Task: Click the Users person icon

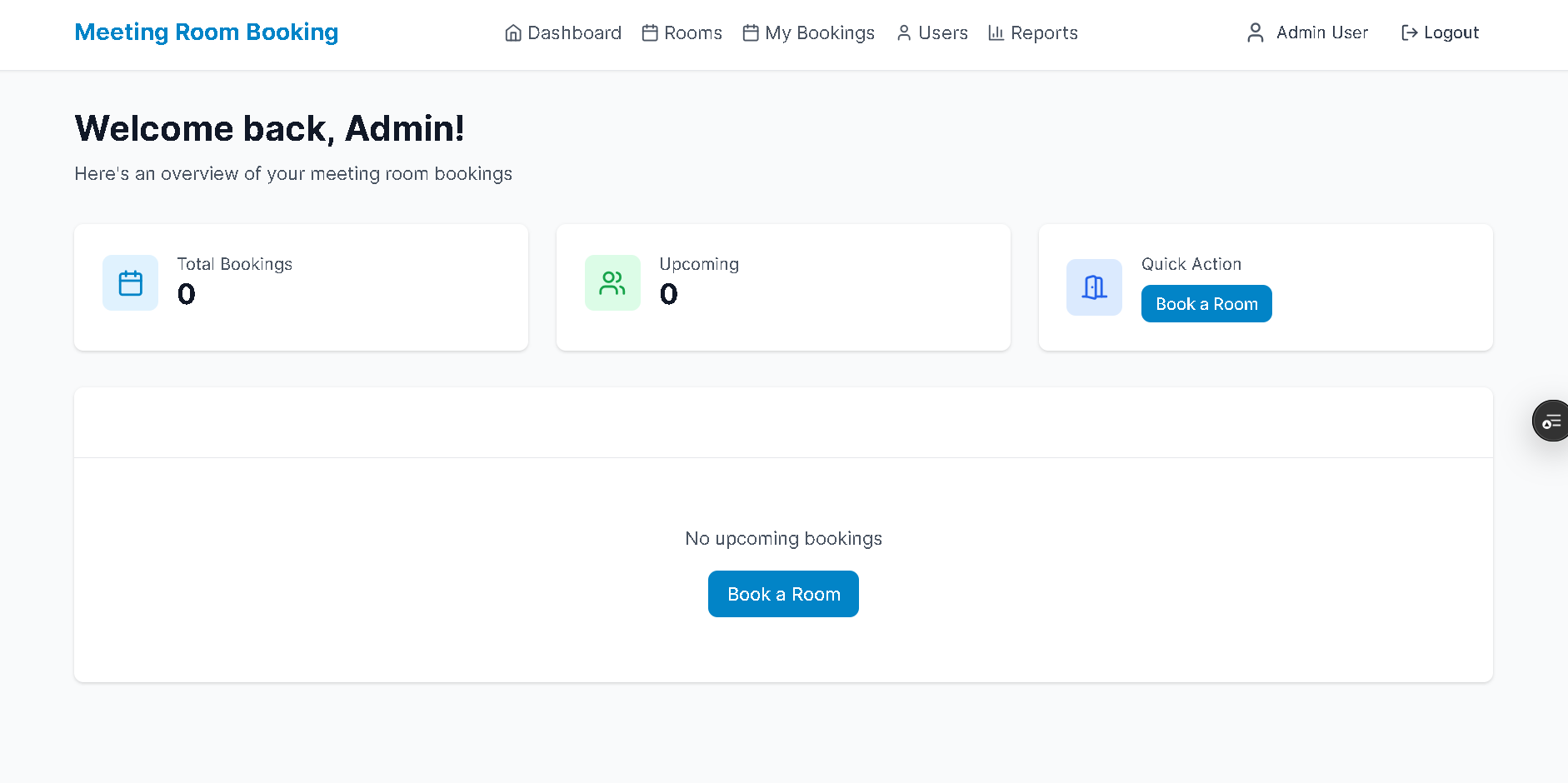Action: tap(904, 33)
